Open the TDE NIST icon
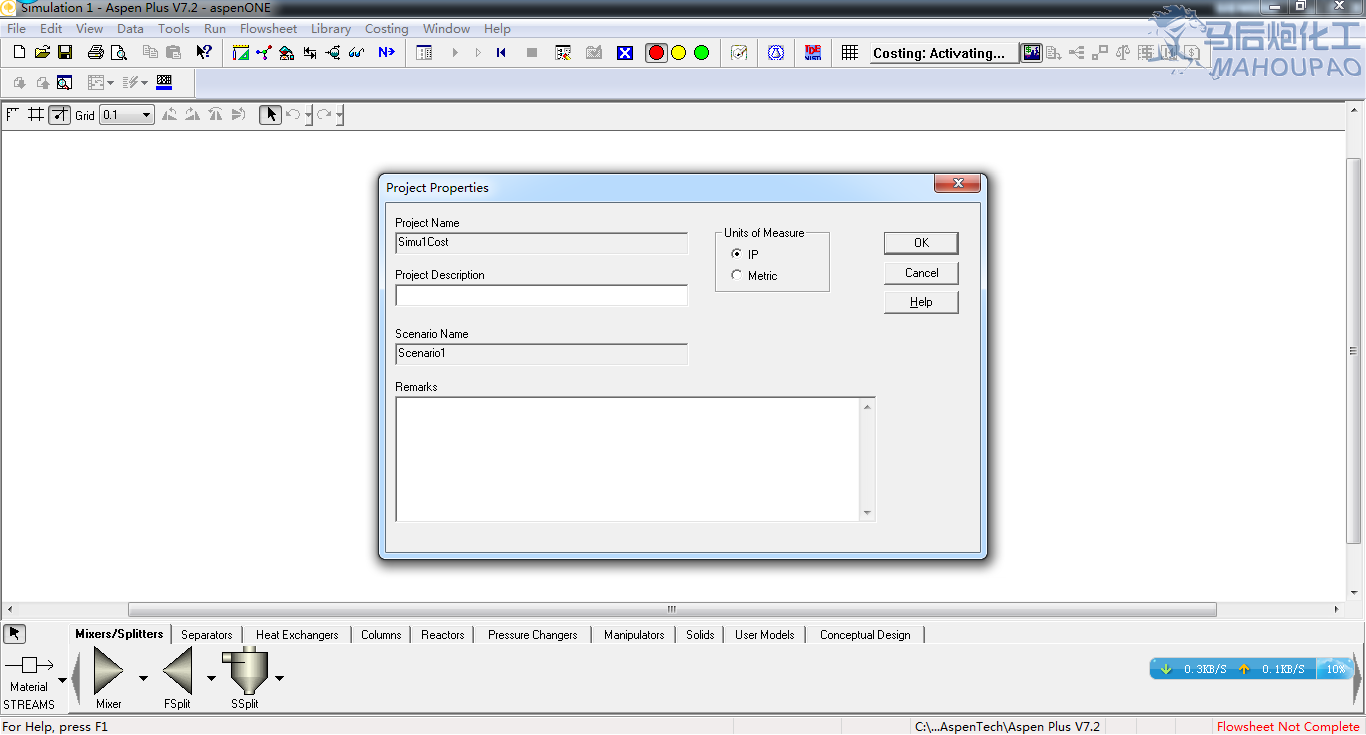This screenshot has height=735, width=1366. [813, 52]
